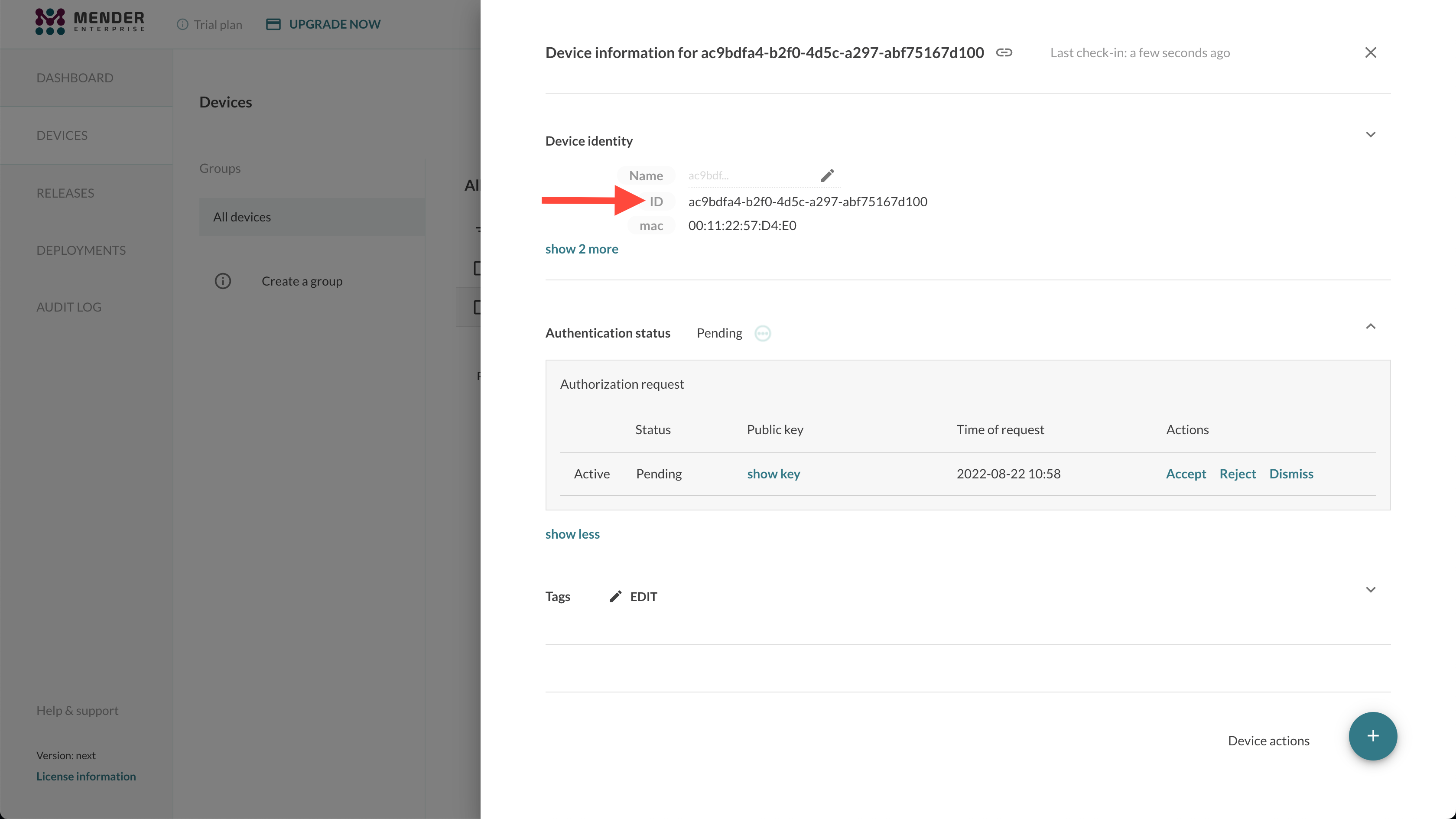This screenshot has height=819, width=1456.
Task: Click the Trial plan info icon
Action: [182, 24]
